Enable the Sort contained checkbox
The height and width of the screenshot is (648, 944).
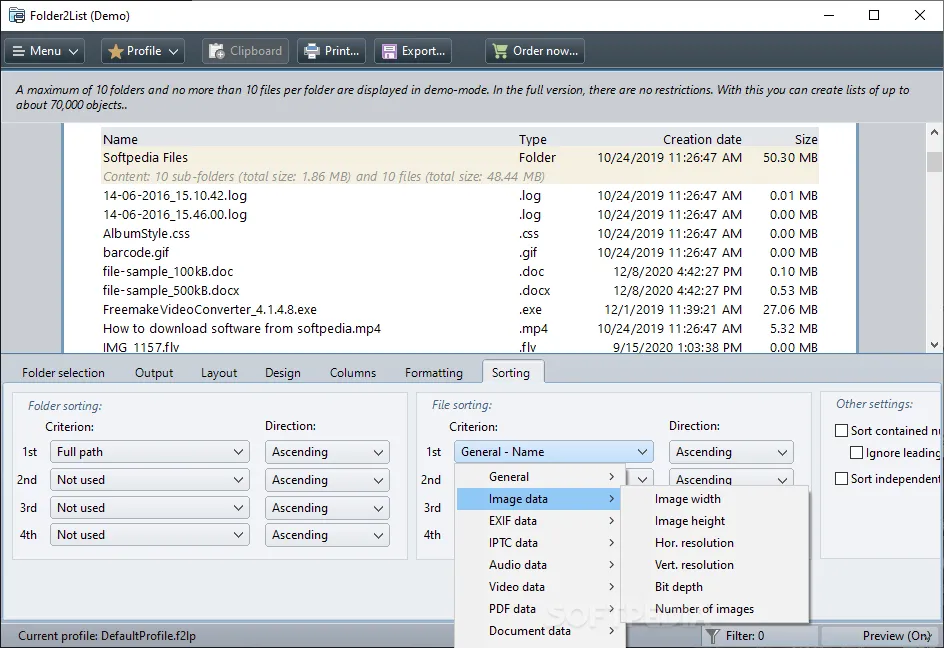point(841,431)
